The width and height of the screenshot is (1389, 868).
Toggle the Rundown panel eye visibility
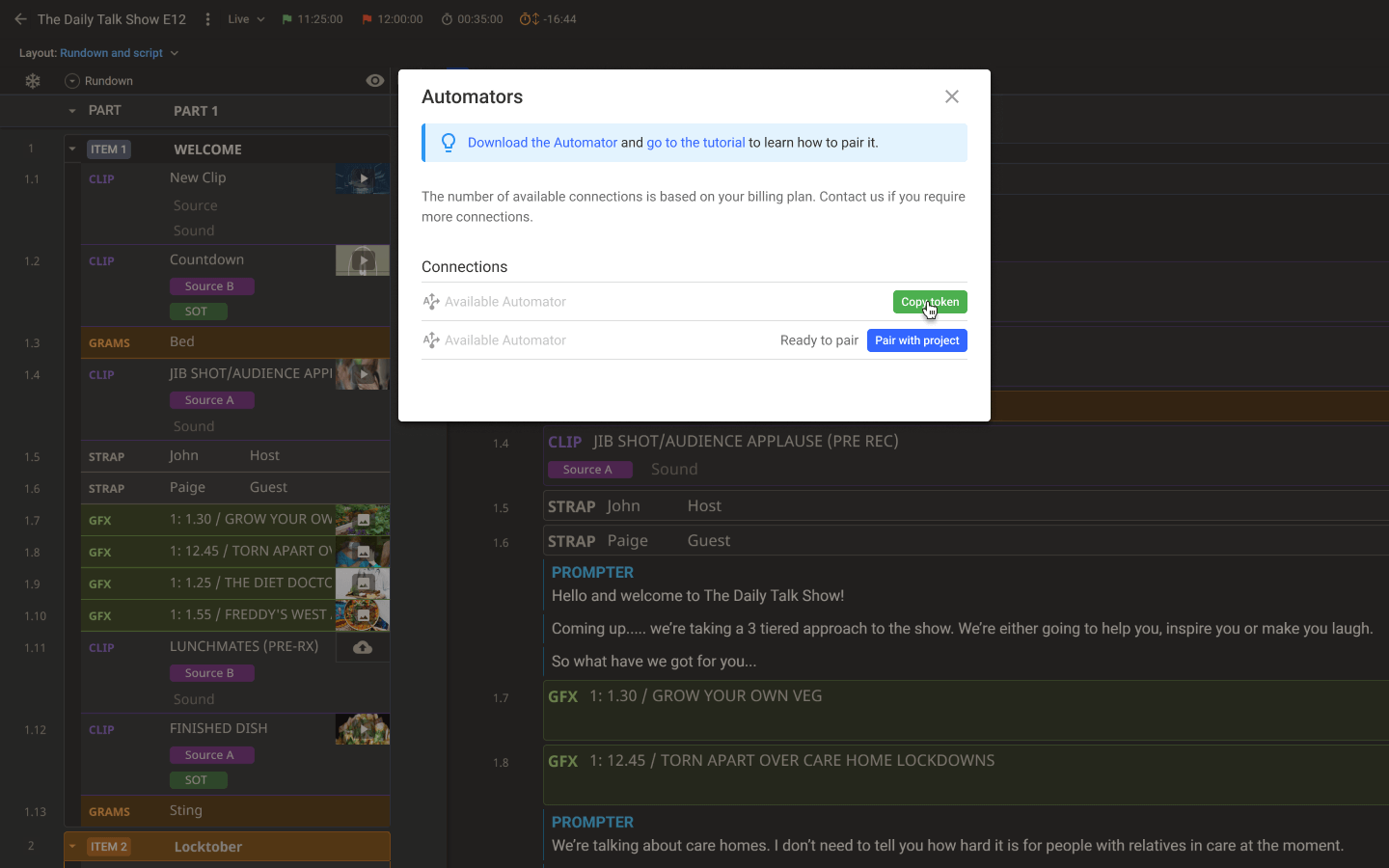(x=375, y=81)
